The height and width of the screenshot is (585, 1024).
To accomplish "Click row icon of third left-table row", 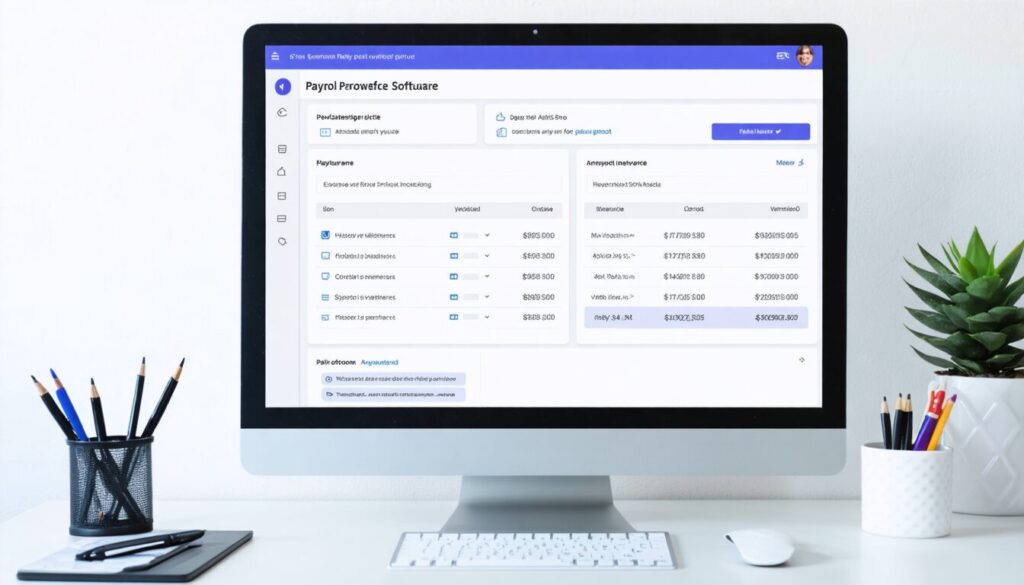I will pyautogui.click(x=325, y=276).
